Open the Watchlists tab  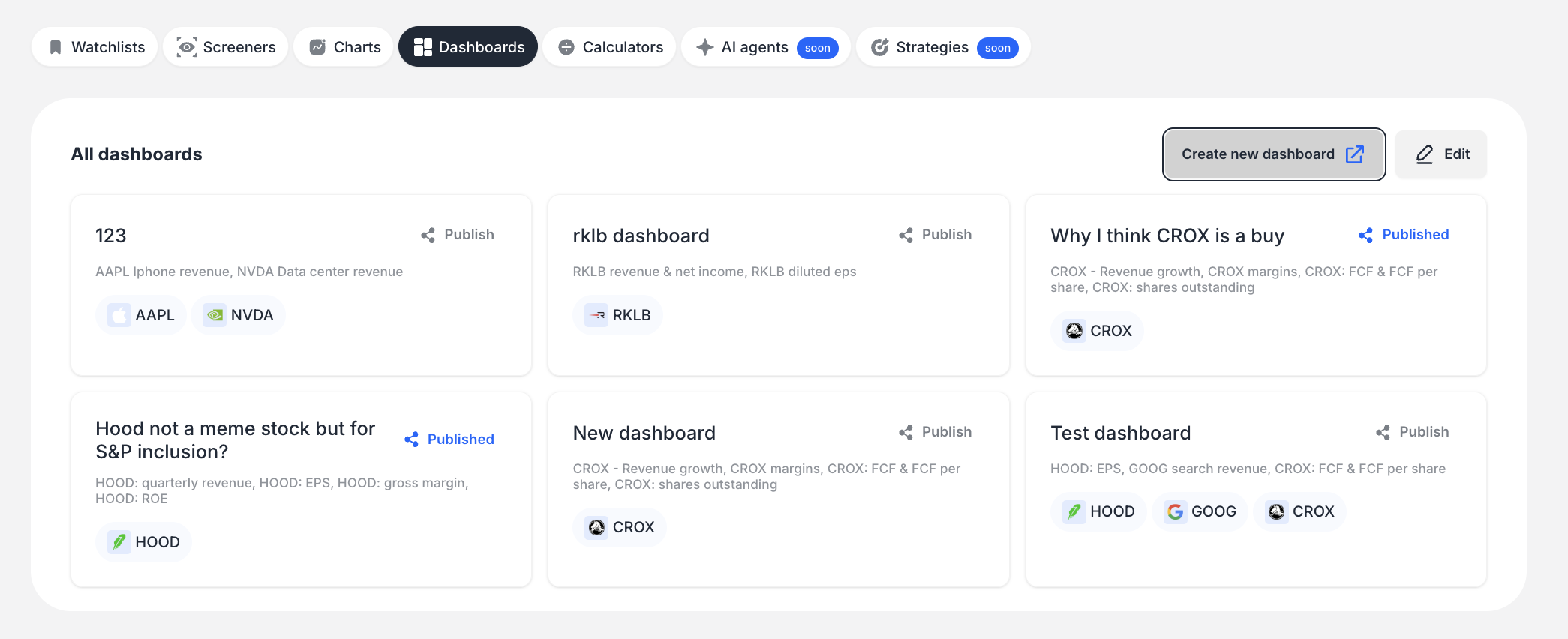pos(95,47)
